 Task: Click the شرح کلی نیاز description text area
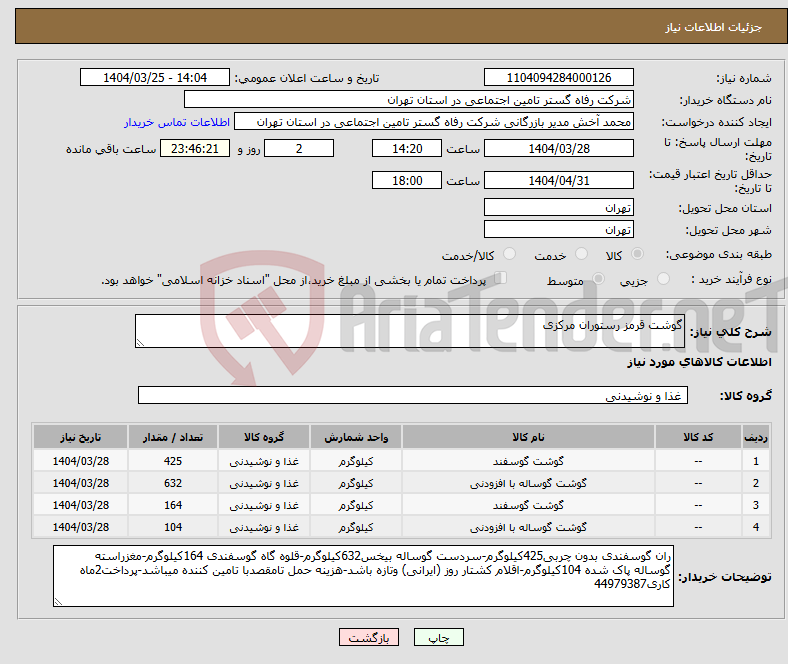click(410, 331)
